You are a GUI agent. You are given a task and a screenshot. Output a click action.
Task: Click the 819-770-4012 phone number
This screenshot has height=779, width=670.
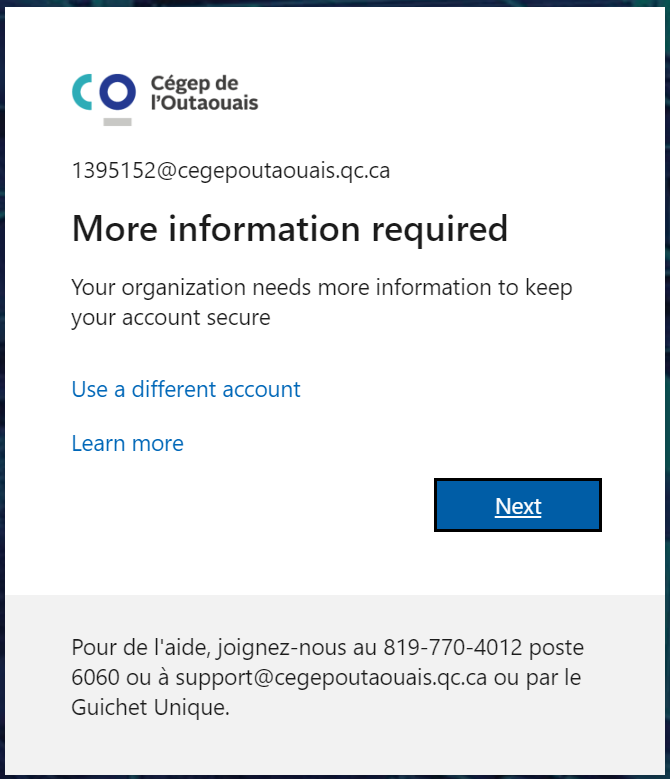coord(452,647)
